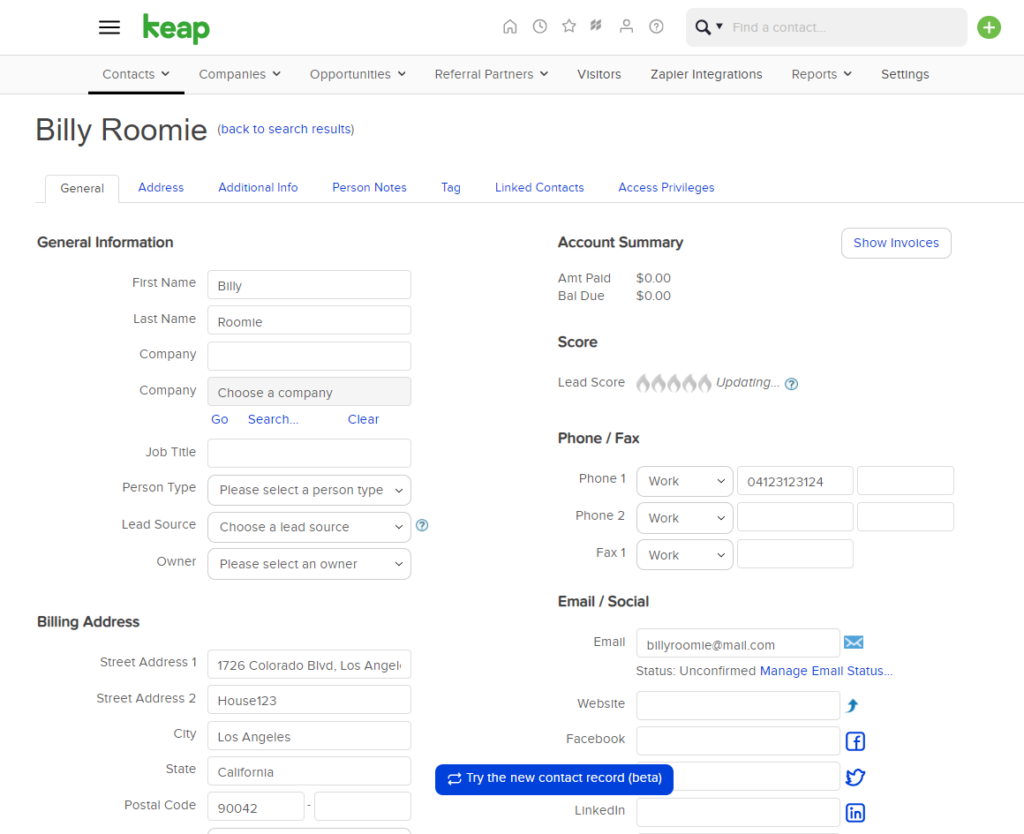1024x834 pixels.
Task: Switch to the Additional Info tab
Action: pos(258,188)
